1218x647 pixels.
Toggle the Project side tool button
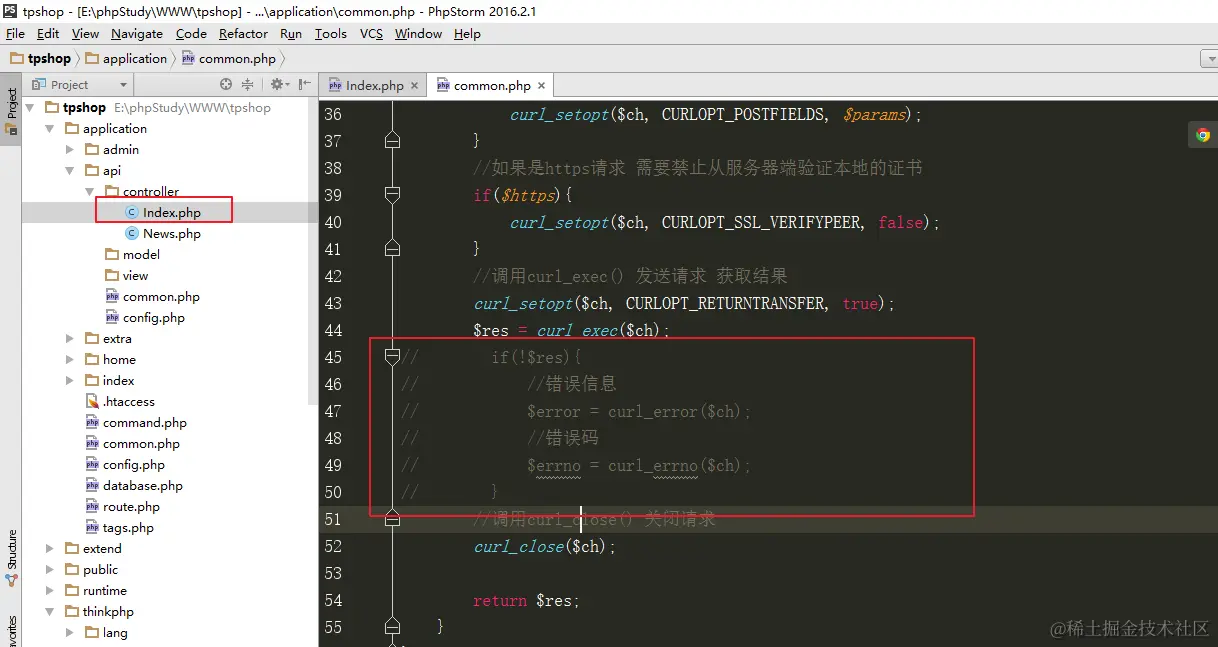pos(11,110)
